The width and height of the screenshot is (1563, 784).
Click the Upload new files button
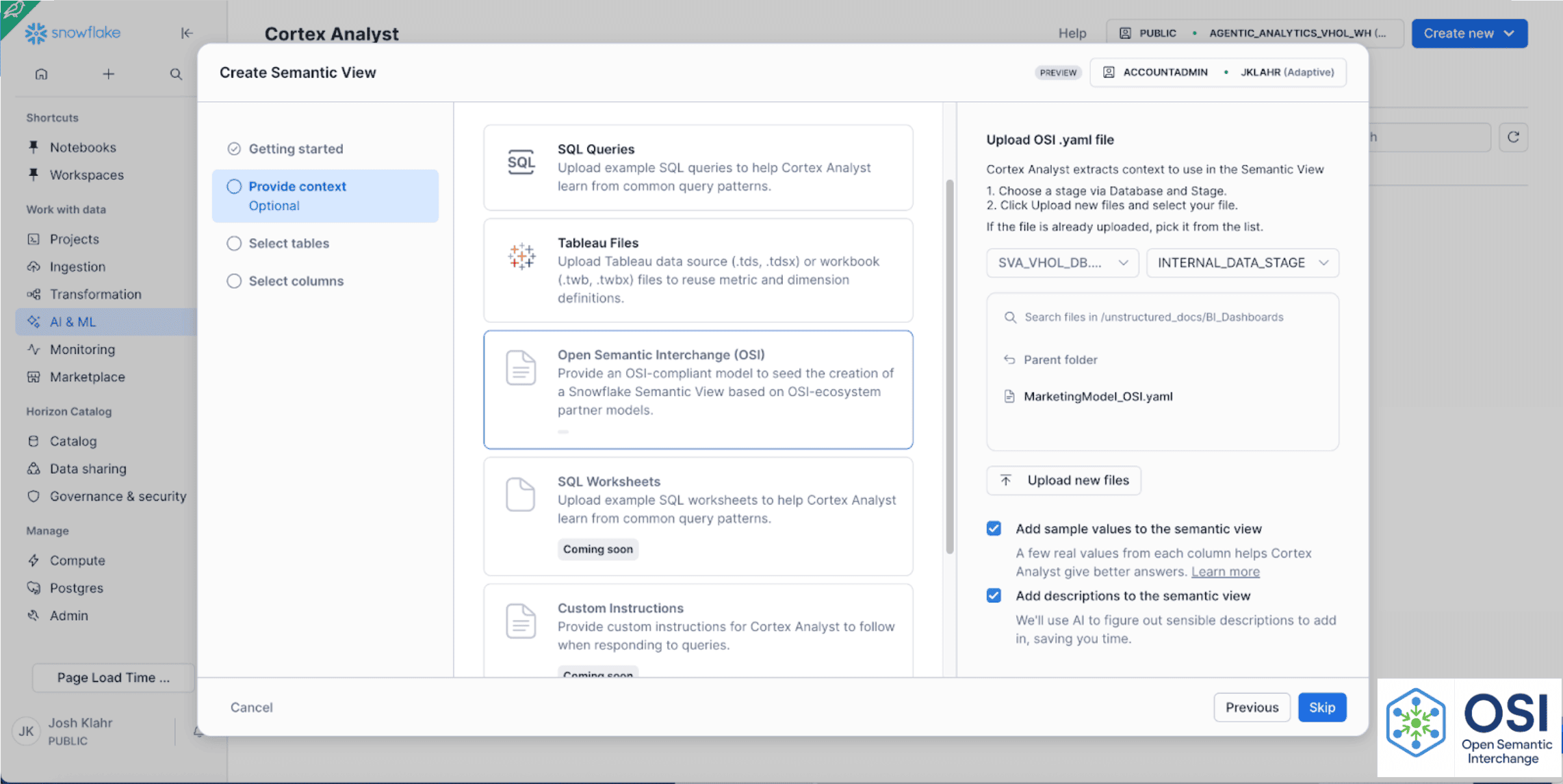[x=1063, y=480]
